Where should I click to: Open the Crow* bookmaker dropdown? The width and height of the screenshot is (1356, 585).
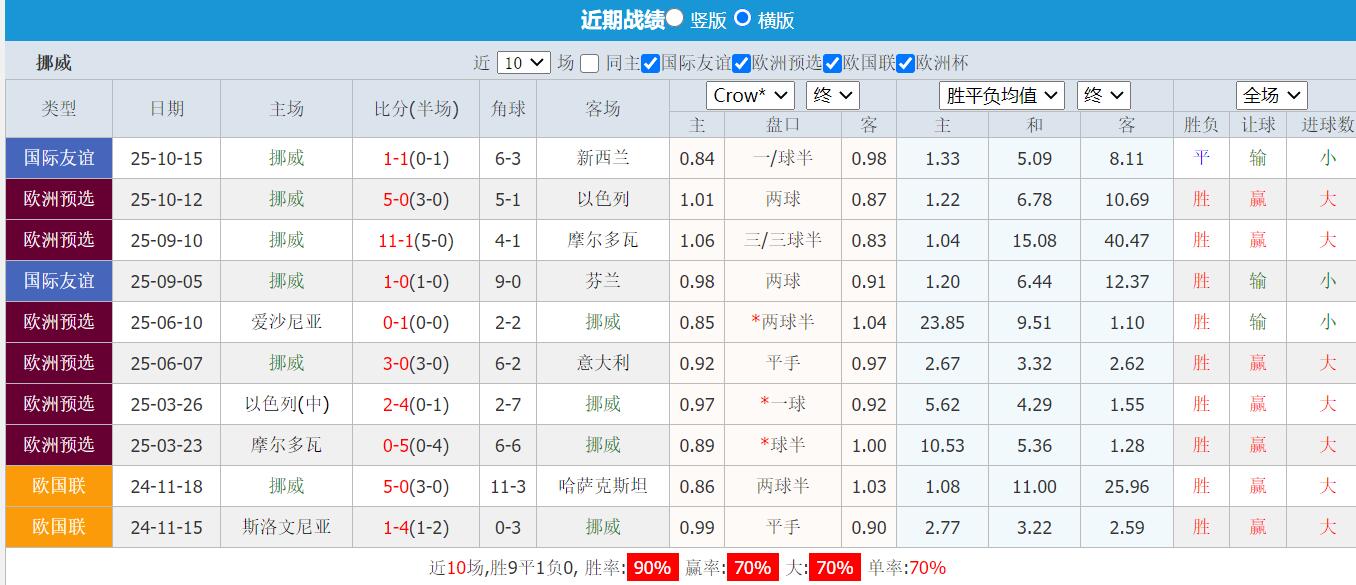750,95
